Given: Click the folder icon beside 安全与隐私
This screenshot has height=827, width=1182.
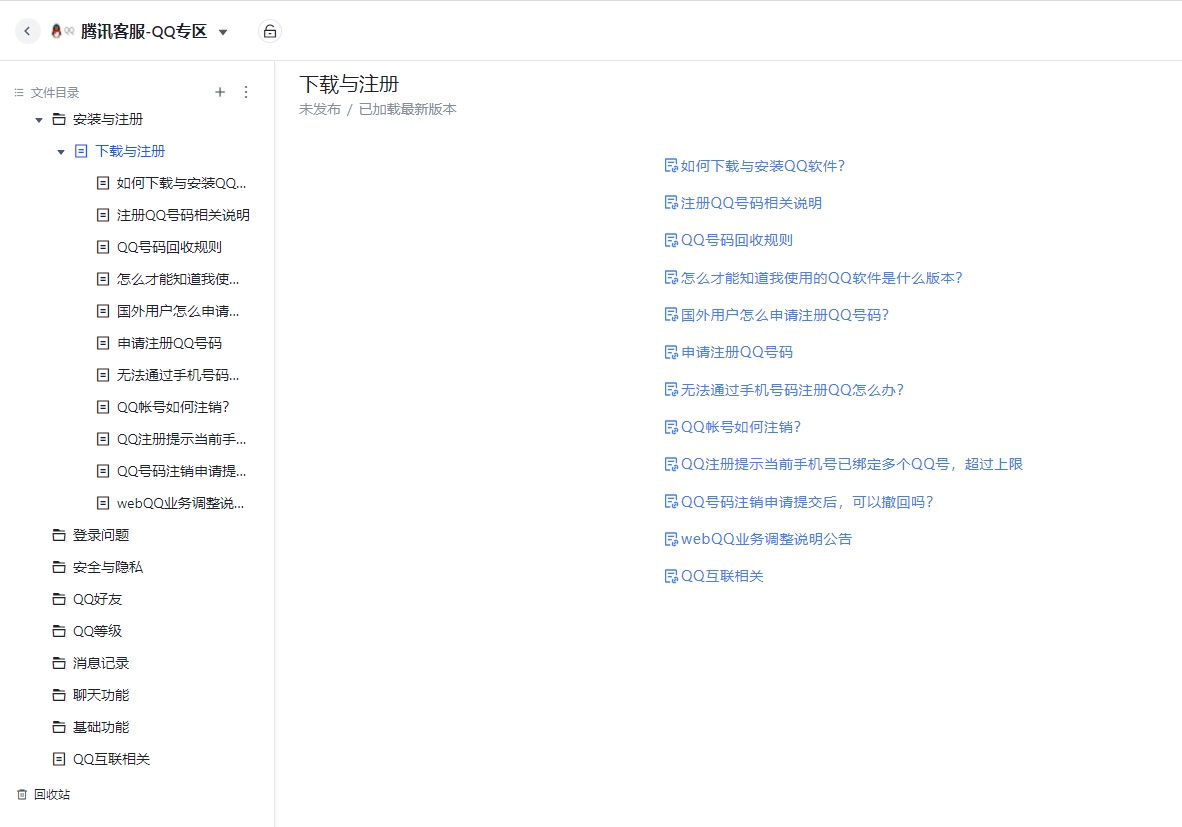Looking at the screenshot, I should (x=58, y=567).
